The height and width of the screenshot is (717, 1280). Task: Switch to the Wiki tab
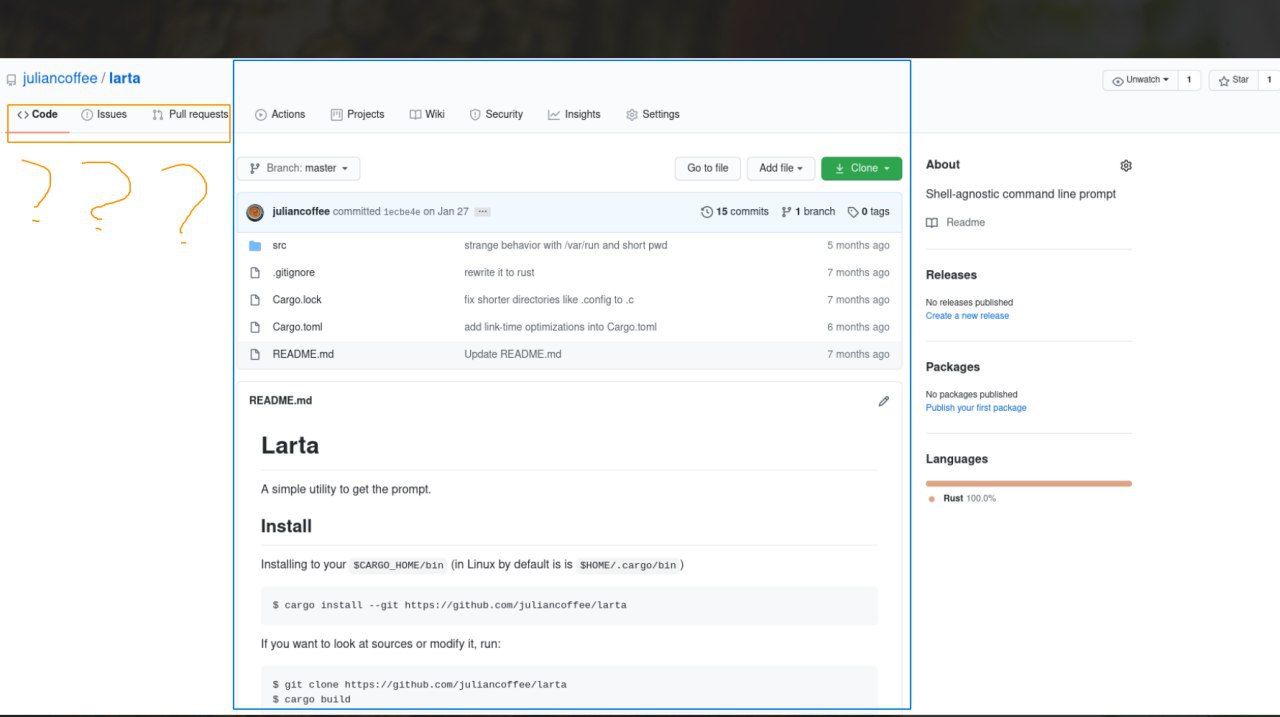tap(427, 114)
